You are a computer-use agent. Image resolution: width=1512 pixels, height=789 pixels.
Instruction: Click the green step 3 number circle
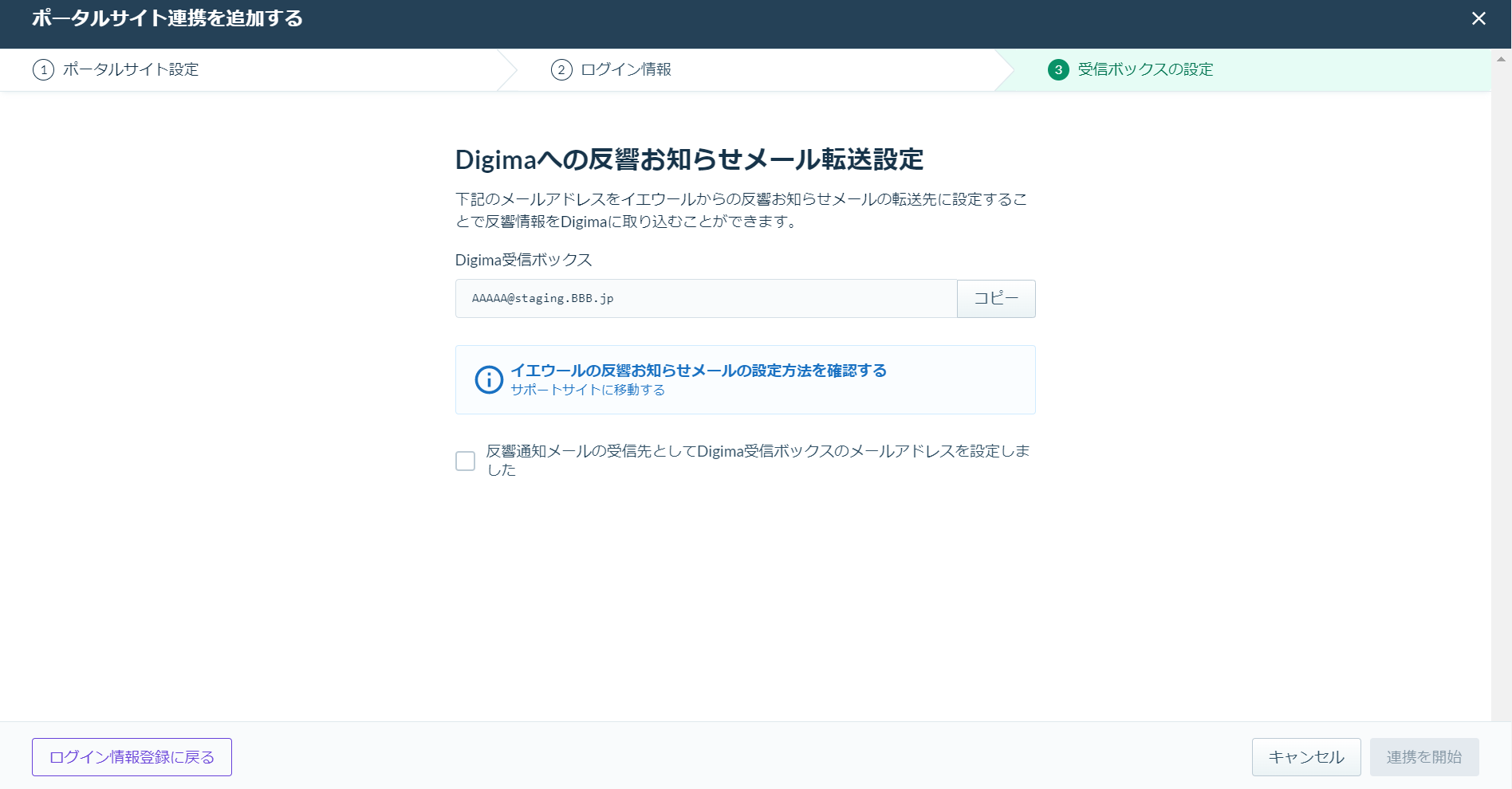1058,70
